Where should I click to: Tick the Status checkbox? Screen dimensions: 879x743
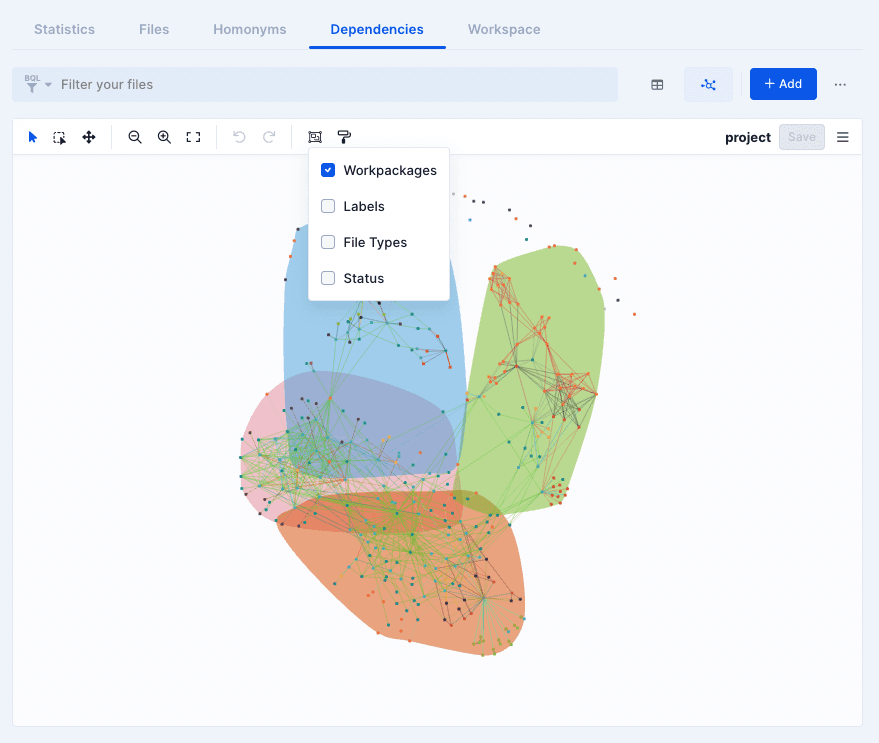coord(328,278)
